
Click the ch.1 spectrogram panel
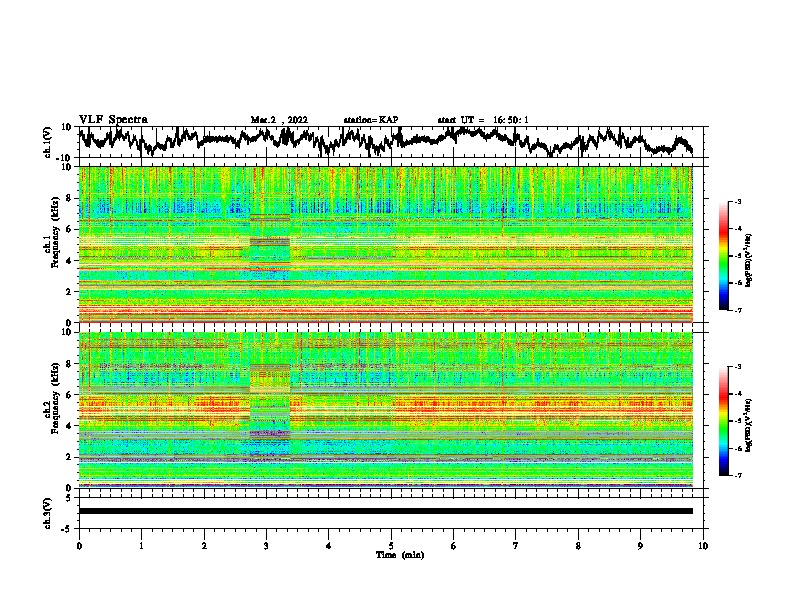(385, 244)
